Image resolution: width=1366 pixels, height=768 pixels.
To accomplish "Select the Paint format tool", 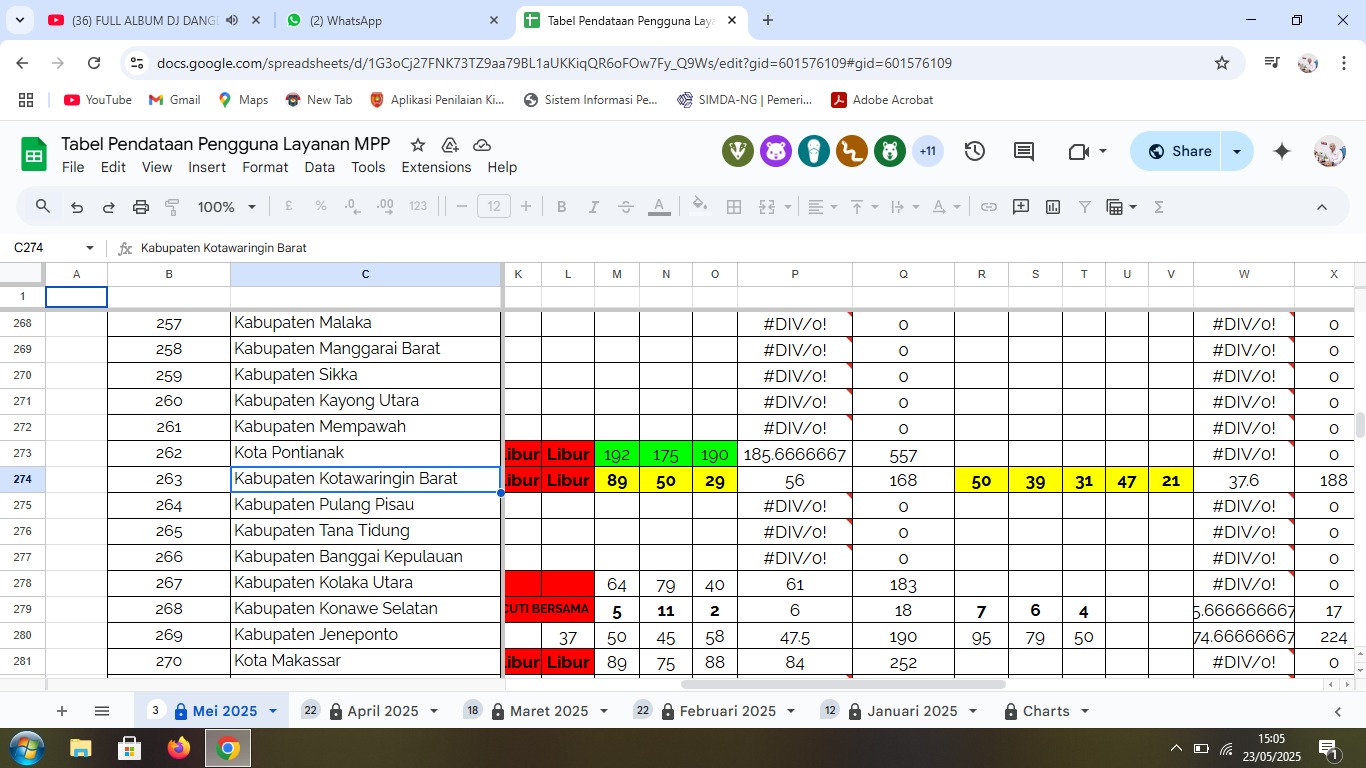I will coord(172,207).
